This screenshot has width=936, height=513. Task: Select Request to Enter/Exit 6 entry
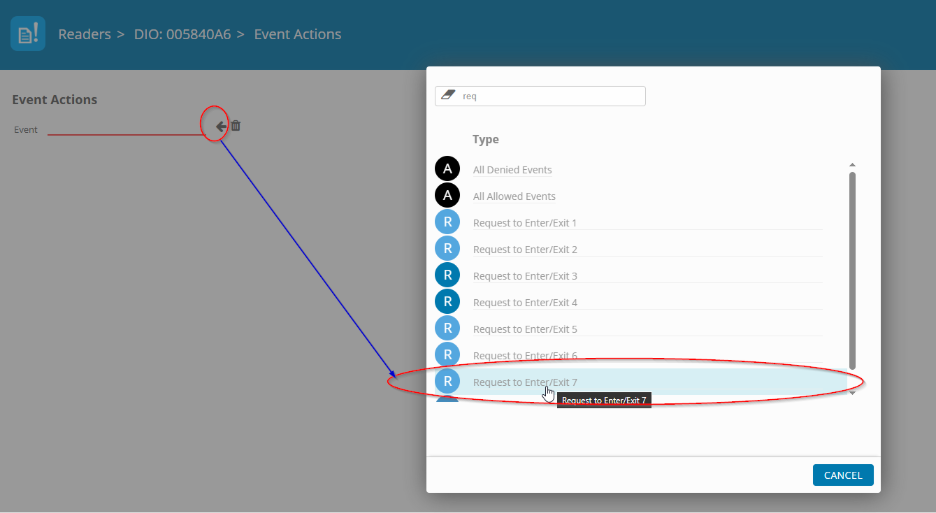coord(525,355)
